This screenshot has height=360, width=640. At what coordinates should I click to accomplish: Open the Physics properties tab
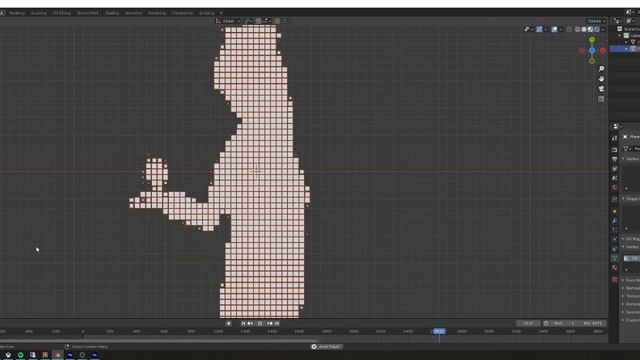615,239
